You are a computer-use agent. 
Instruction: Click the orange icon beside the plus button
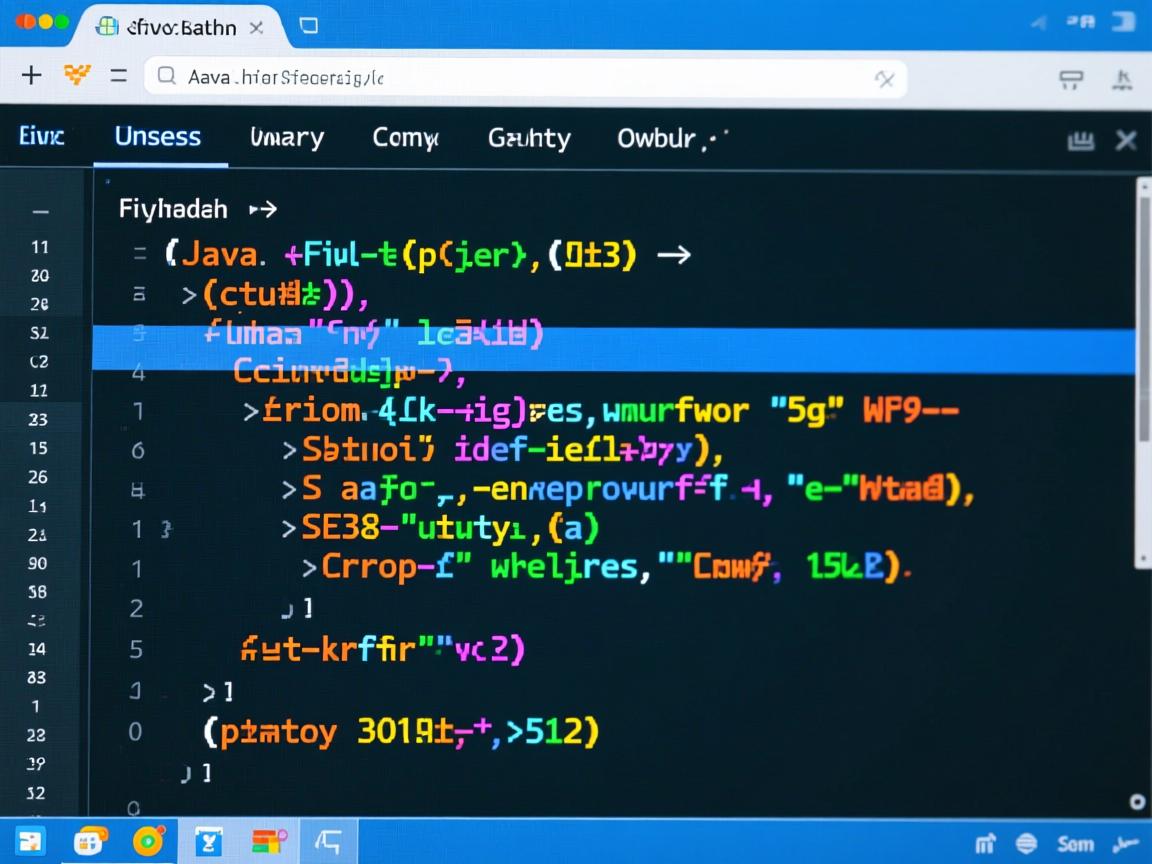click(x=76, y=75)
